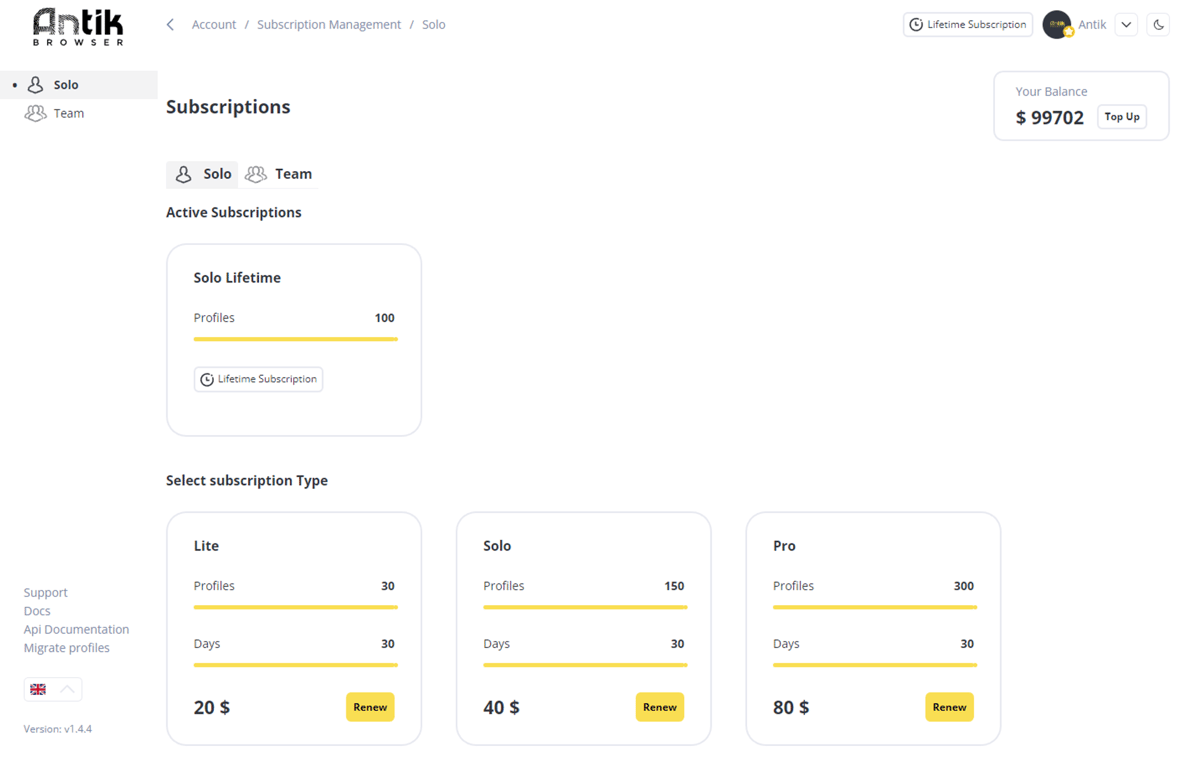Click the Solo Lifetime card title
1188x768 pixels.
pos(237,278)
